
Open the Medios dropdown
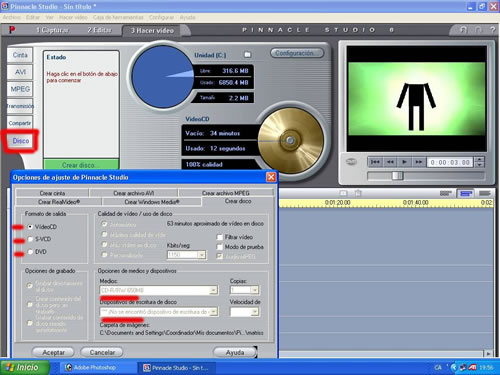[x=213, y=290]
